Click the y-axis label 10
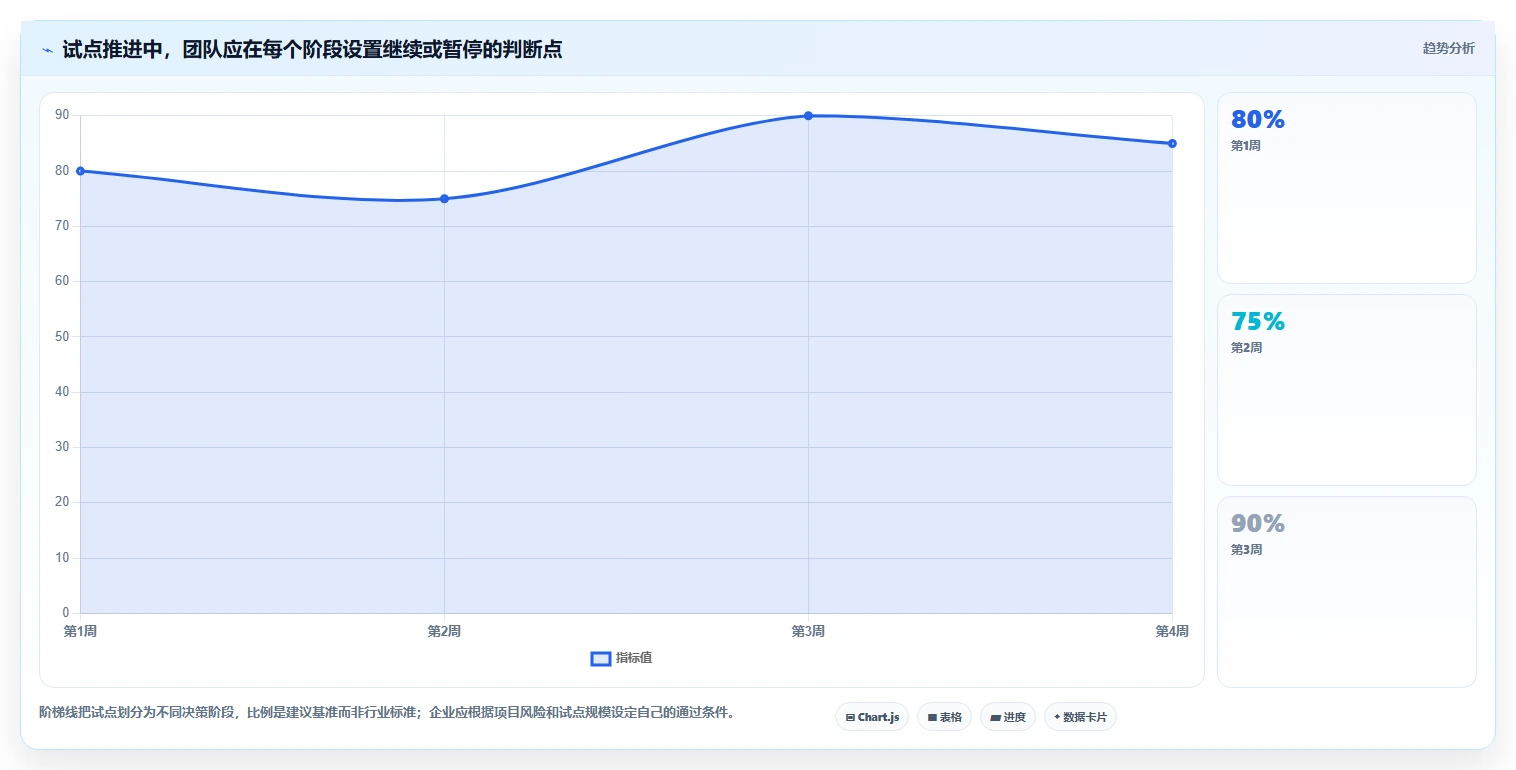 tap(62, 558)
